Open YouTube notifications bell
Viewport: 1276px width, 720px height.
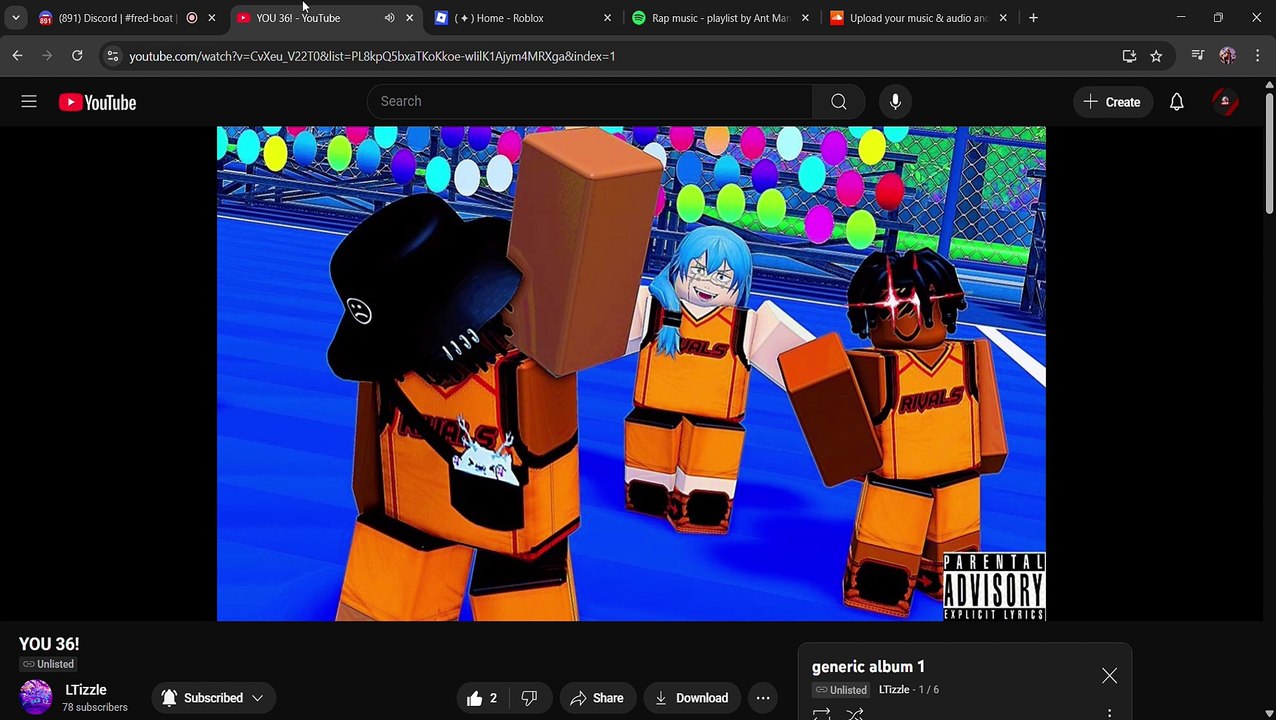[x=1177, y=102]
